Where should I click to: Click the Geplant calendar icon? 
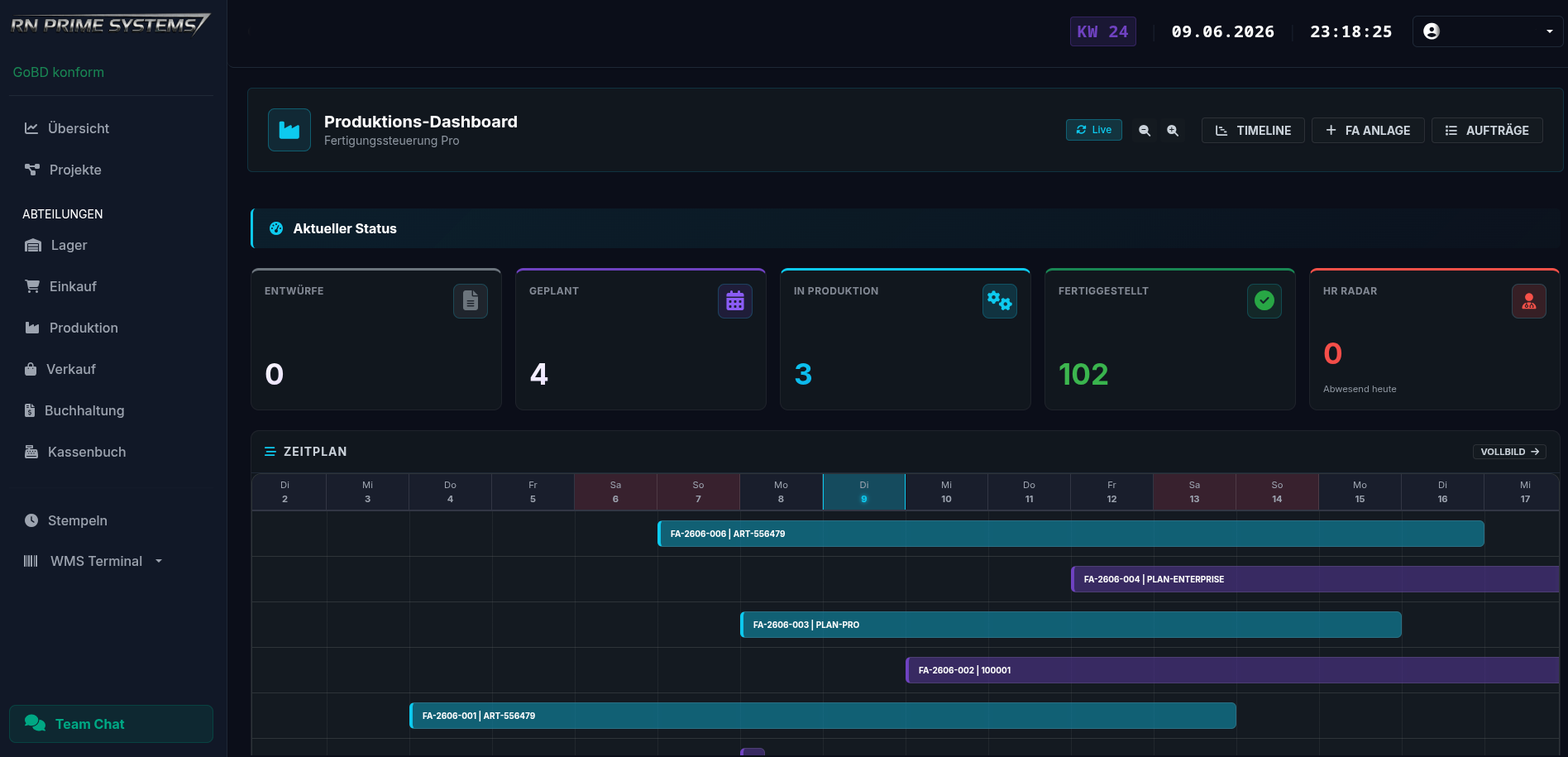[x=735, y=301]
